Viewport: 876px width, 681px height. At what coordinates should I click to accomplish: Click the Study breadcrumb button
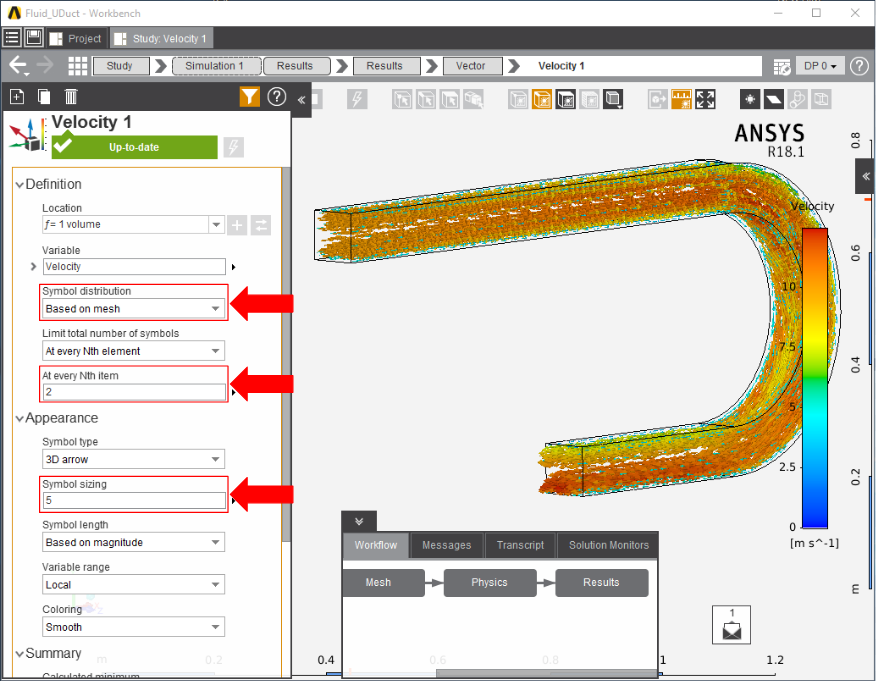tap(121, 66)
